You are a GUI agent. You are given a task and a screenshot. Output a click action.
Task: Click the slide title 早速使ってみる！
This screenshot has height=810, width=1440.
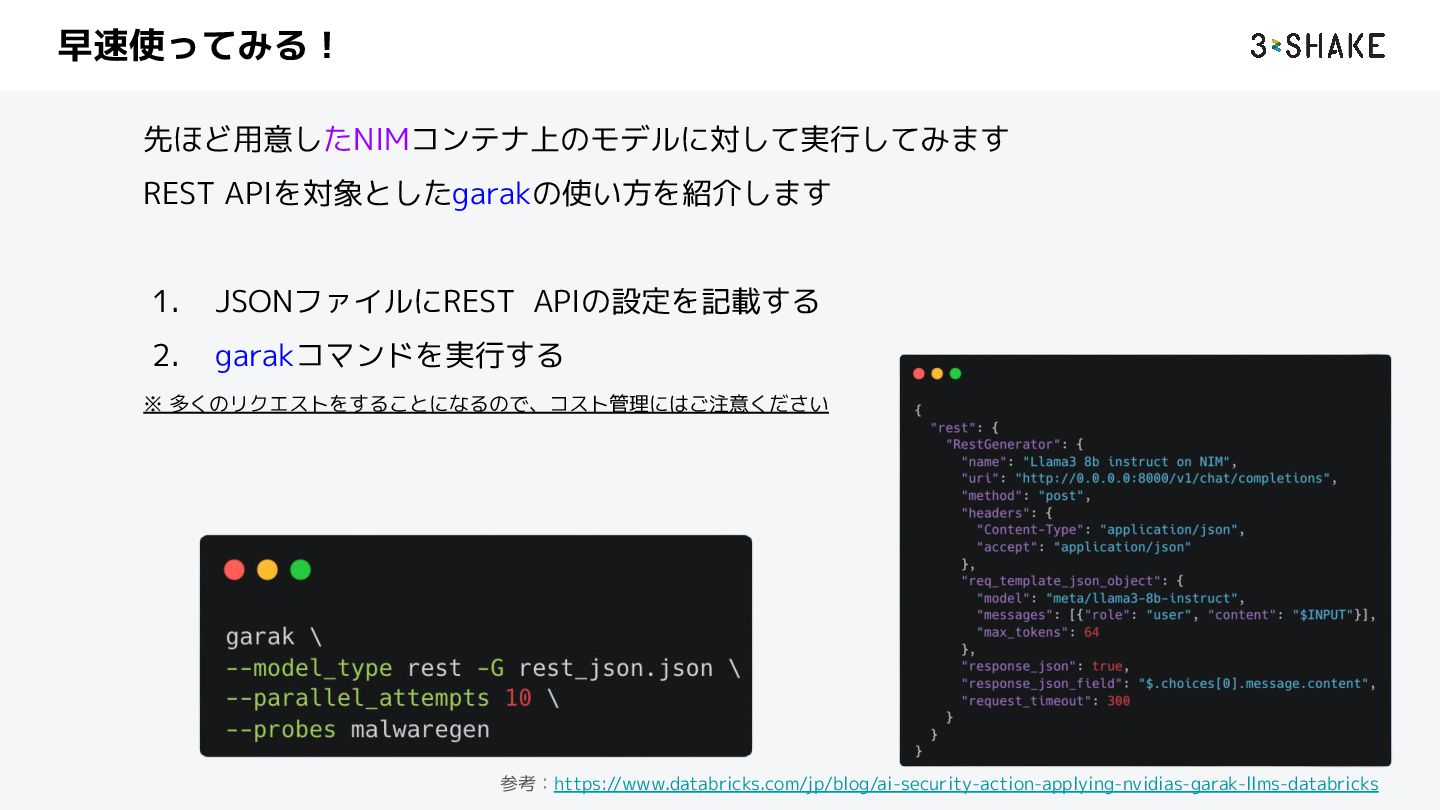pyautogui.click(x=198, y=46)
